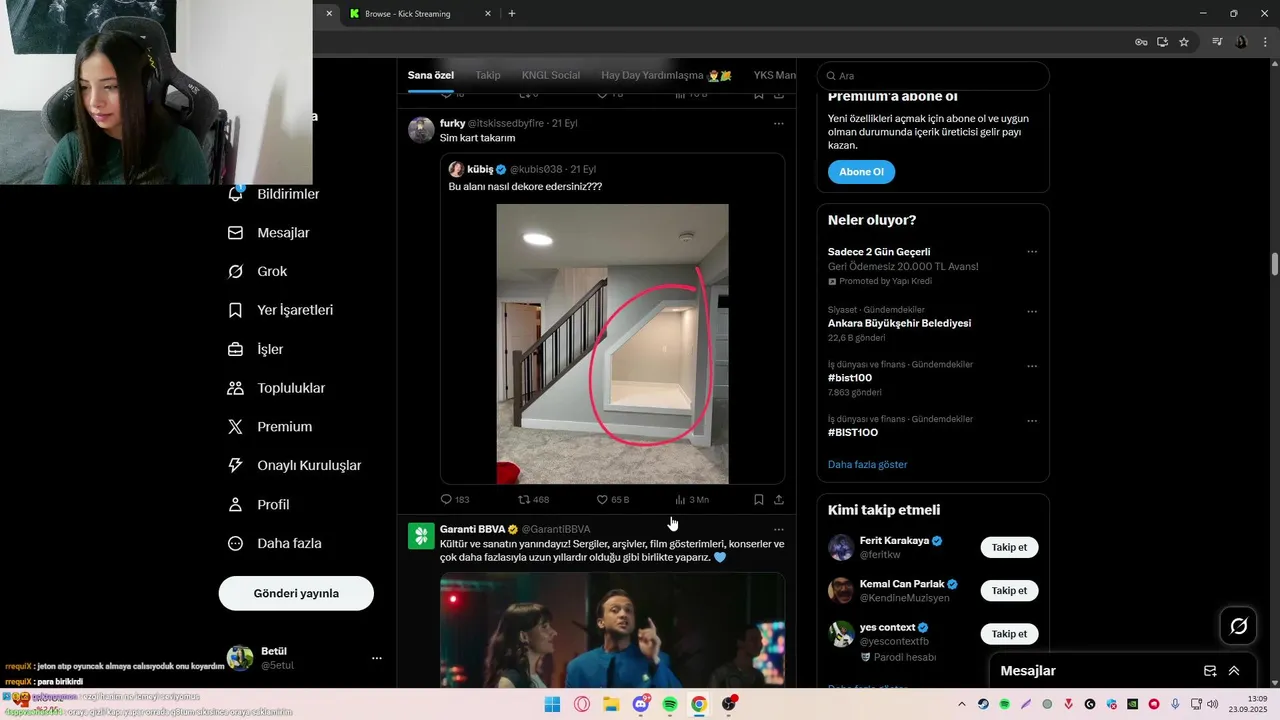Open Grok icon in sidebar
Screen dimensions: 1280x720
236,272
